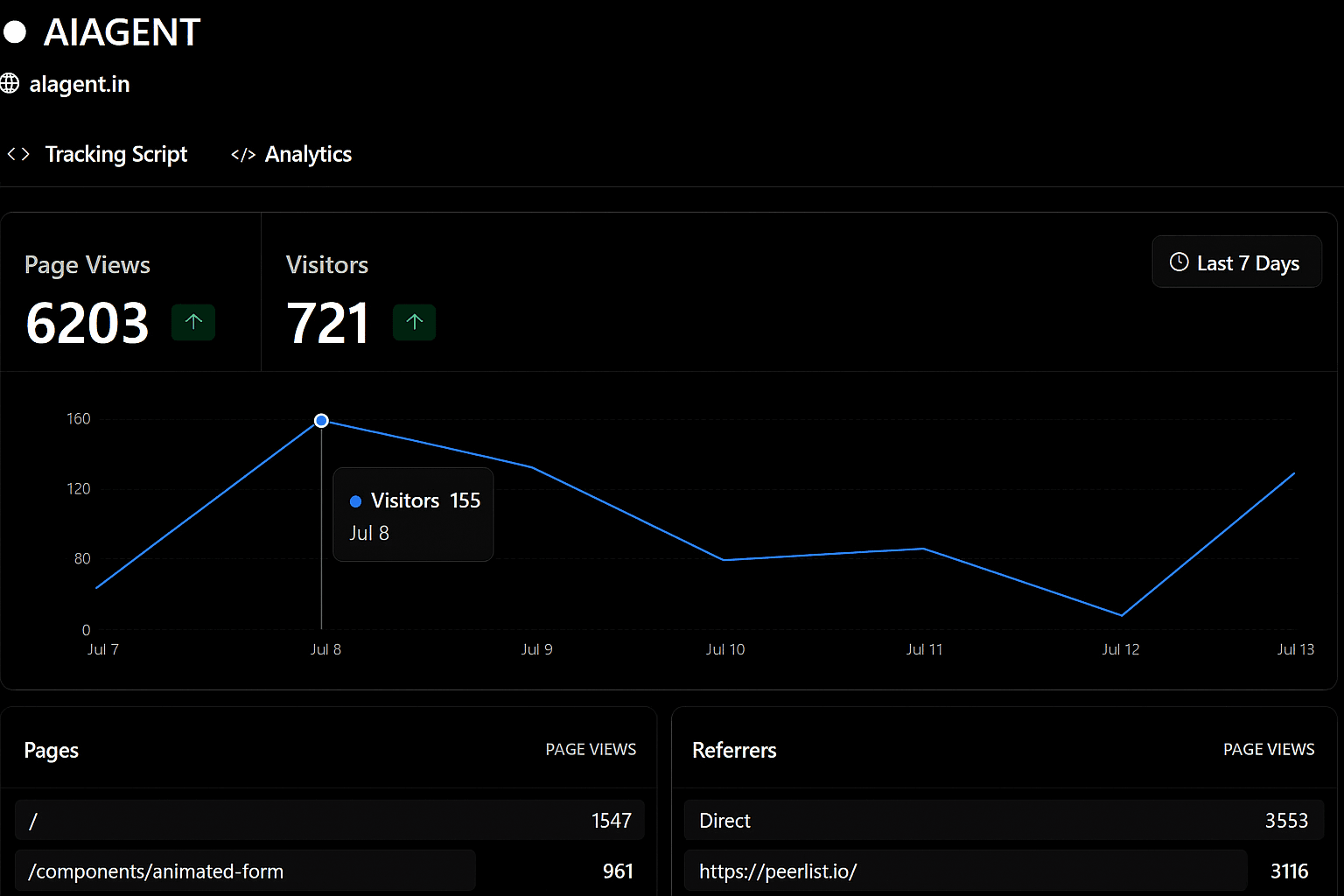The height and width of the screenshot is (896, 1344).
Task: Click the green up-arrow beside Page Views
Action: point(193,322)
